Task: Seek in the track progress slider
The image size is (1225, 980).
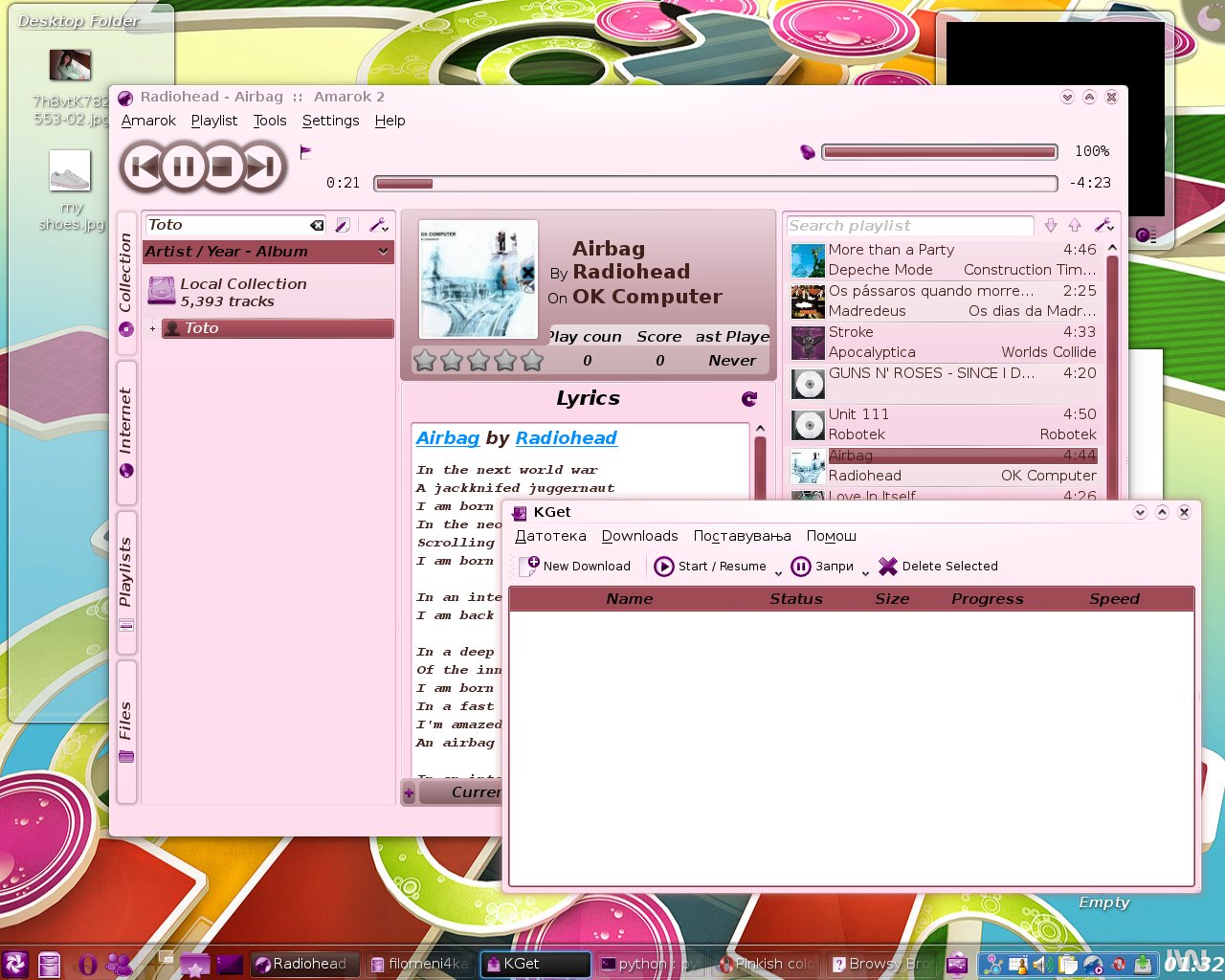Action: point(716,183)
